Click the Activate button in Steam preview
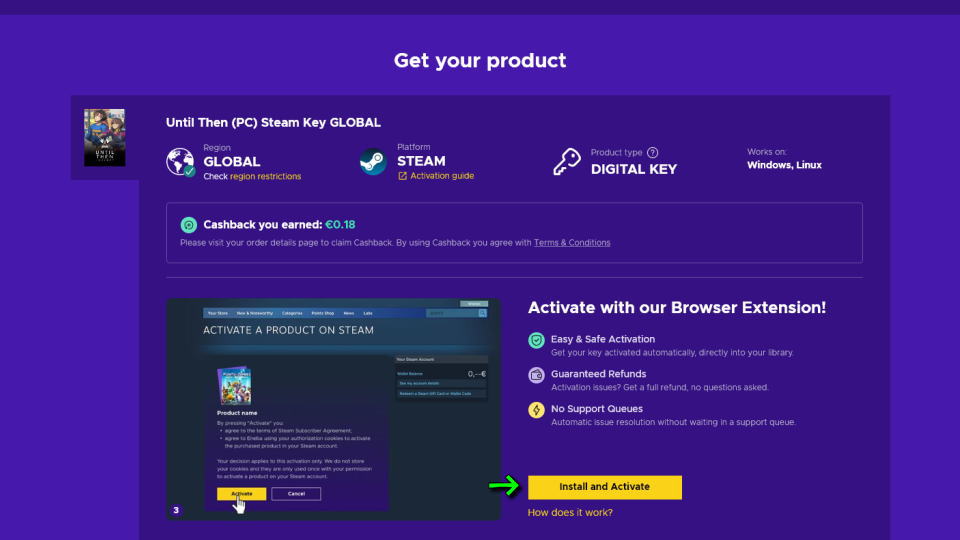960x540 pixels. pyautogui.click(x=241, y=493)
